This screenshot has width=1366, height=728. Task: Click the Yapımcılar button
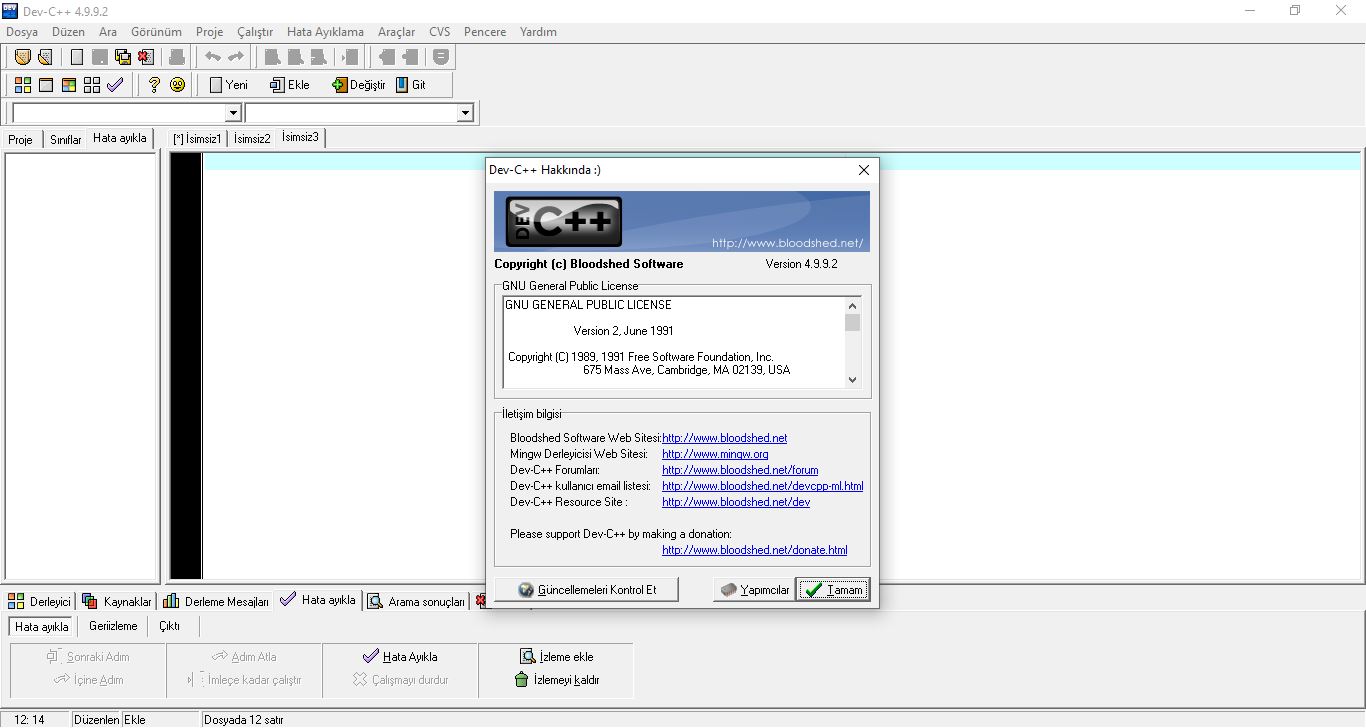(754, 590)
